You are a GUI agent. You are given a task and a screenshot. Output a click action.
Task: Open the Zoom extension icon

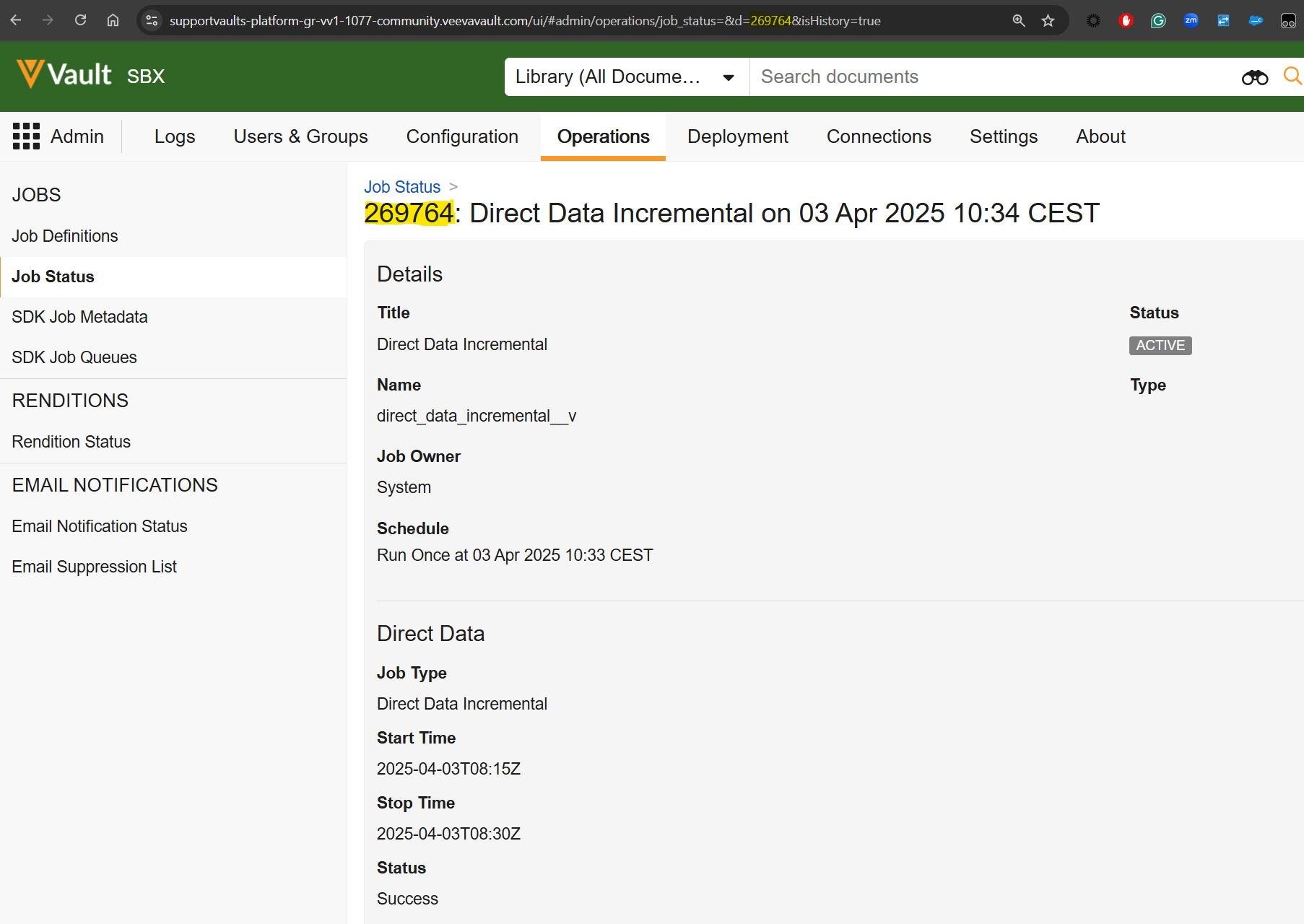coord(1191,21)
